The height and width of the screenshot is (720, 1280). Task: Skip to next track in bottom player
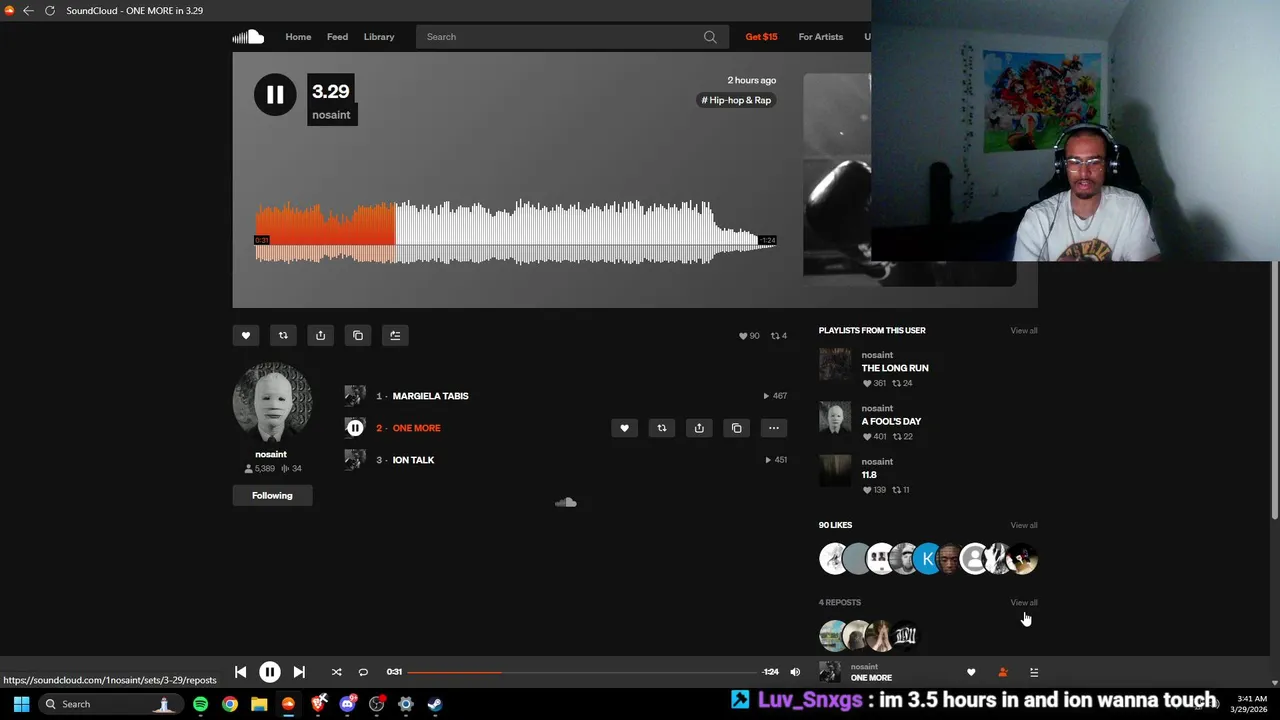click(299, 672)
